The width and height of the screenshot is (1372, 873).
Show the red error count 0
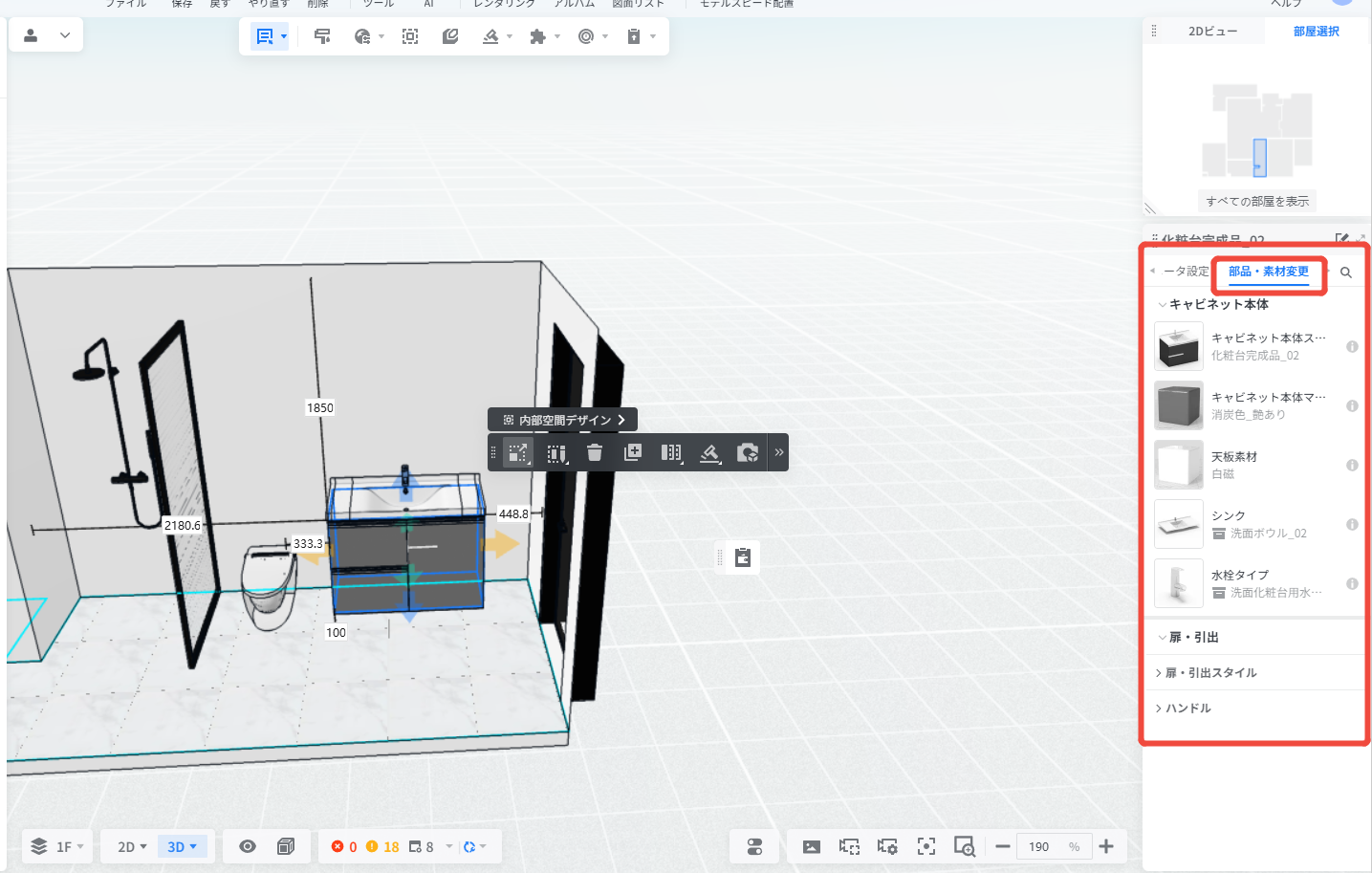coord(344,847)
